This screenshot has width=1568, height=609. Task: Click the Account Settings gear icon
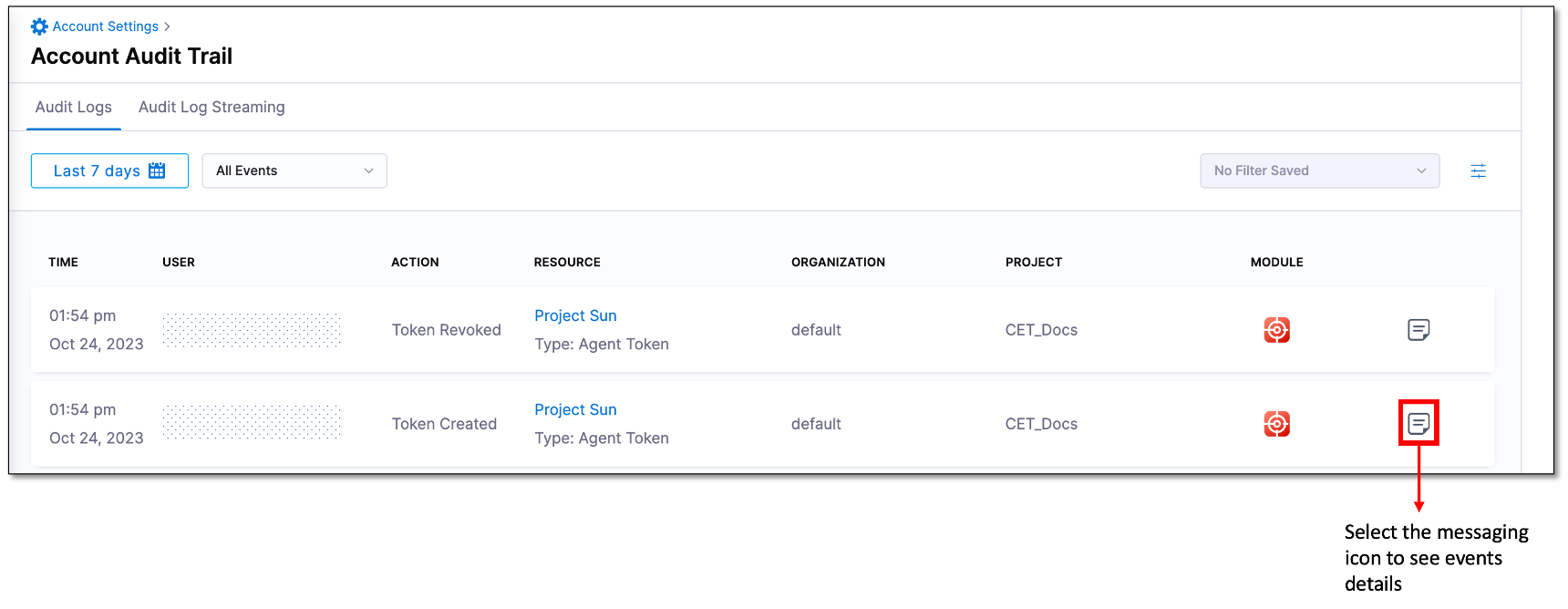tap(39, 26)
